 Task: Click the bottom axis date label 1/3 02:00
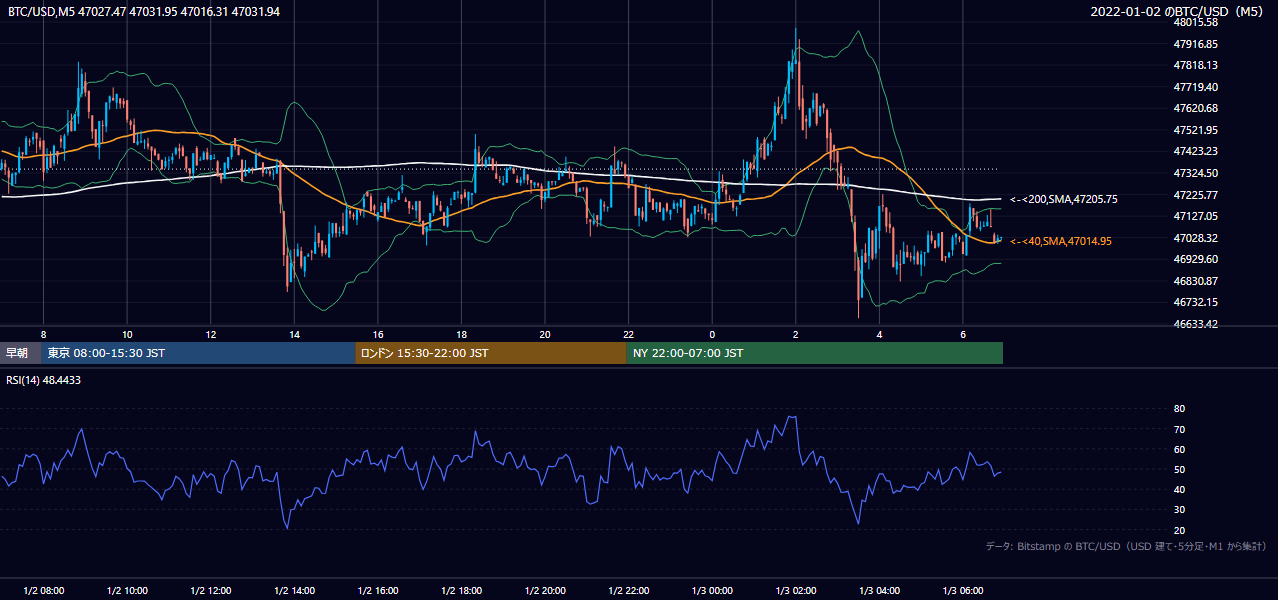tap(795, 590)
